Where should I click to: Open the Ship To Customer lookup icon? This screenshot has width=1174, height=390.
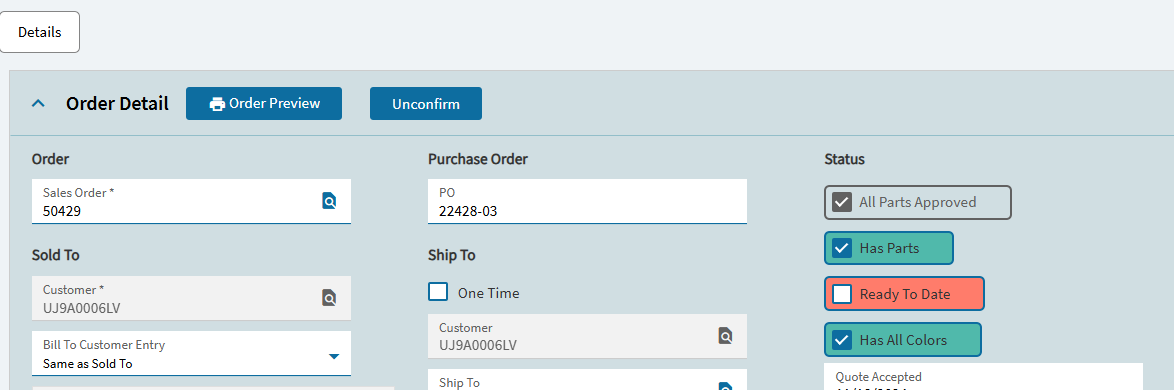pos(726,335)
